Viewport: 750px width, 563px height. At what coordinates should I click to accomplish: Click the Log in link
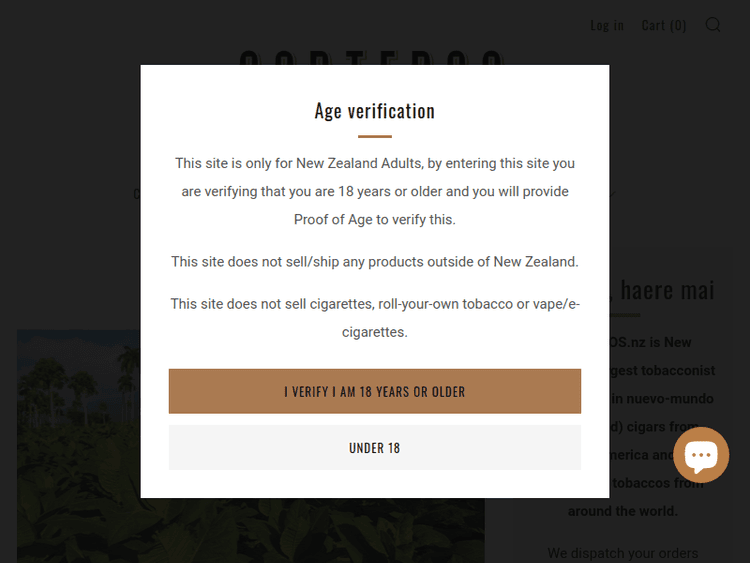pos(606,25)
